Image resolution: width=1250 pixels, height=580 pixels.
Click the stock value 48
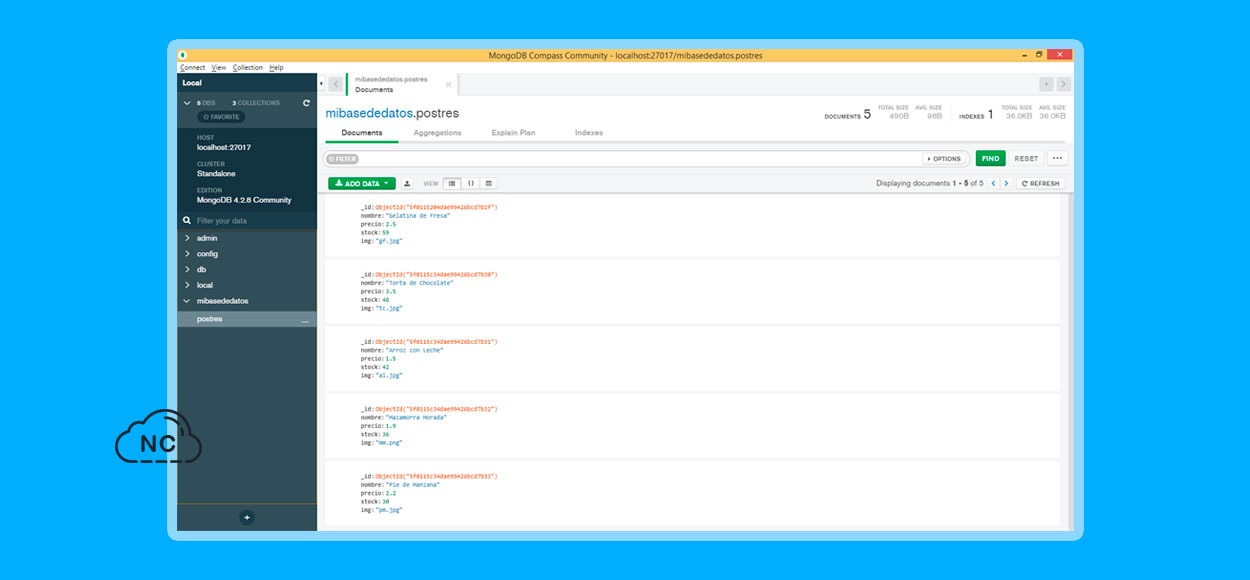pos(385,300)
